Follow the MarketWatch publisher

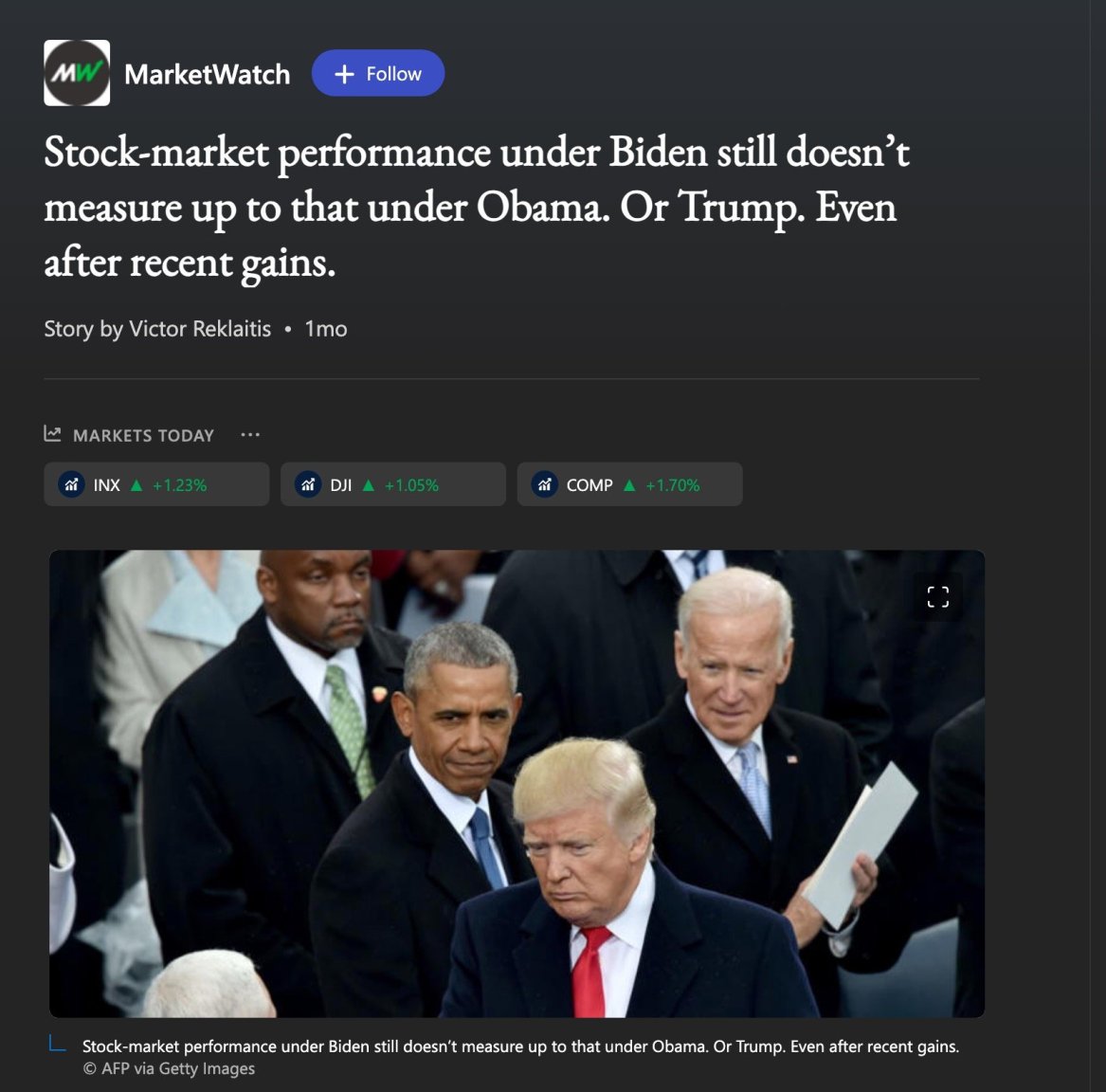tap(378, 73)
